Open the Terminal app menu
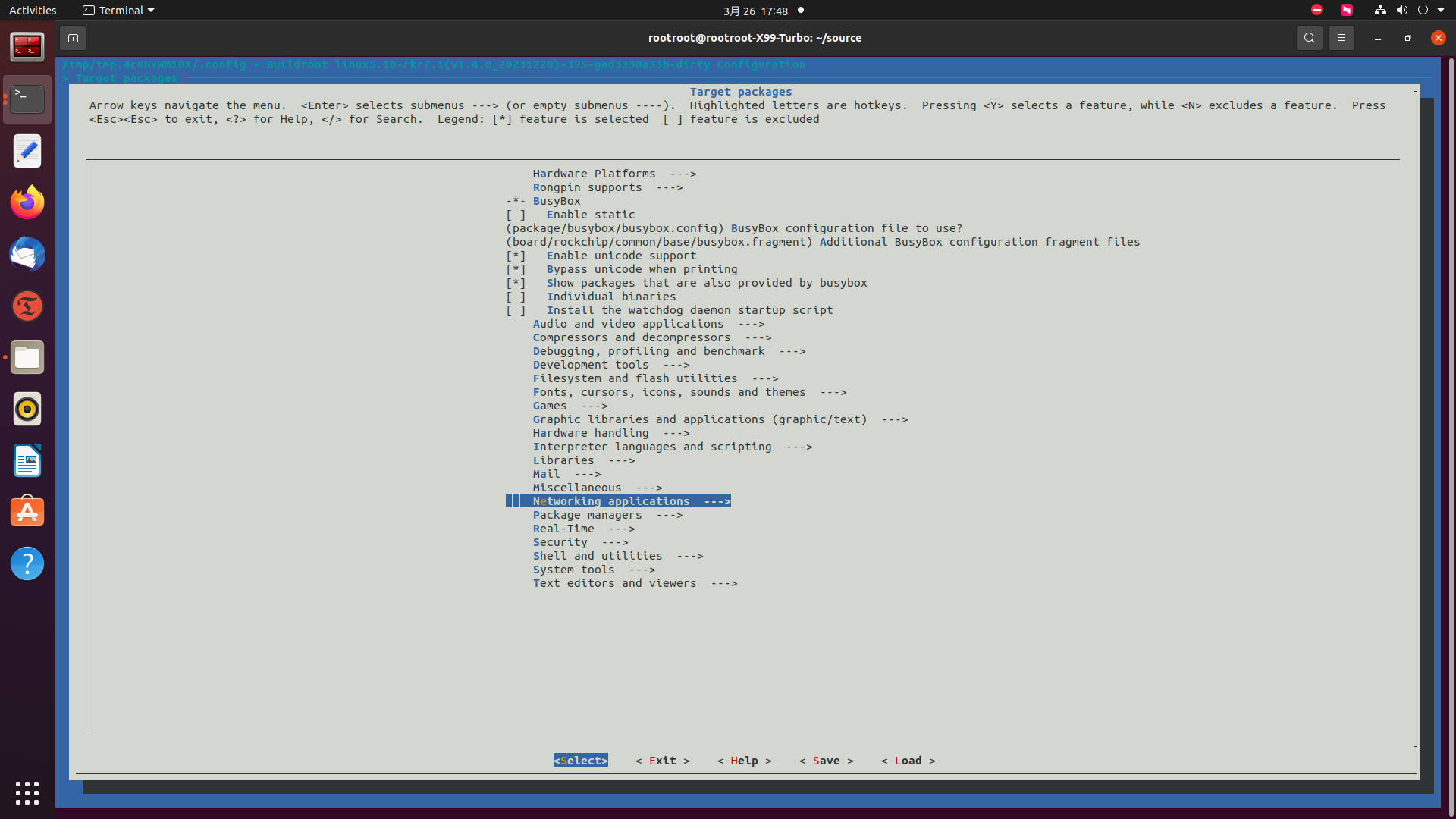This screenshot has width=1456, height=819. click(x=119, y=11)
